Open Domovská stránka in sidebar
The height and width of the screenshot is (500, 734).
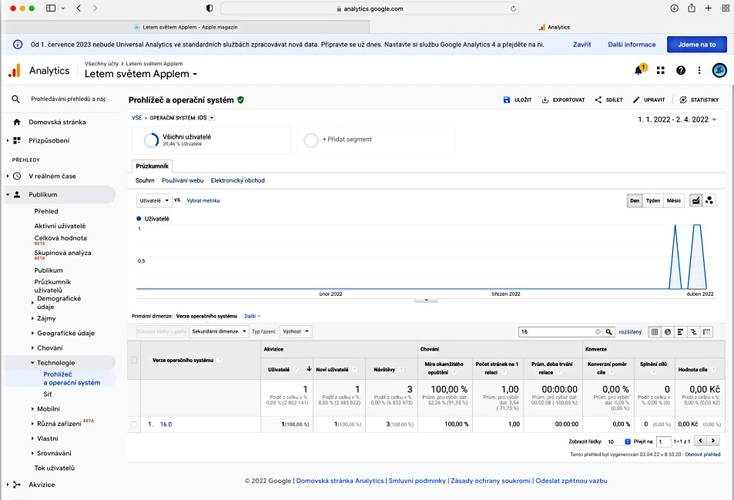pos(57,122)
